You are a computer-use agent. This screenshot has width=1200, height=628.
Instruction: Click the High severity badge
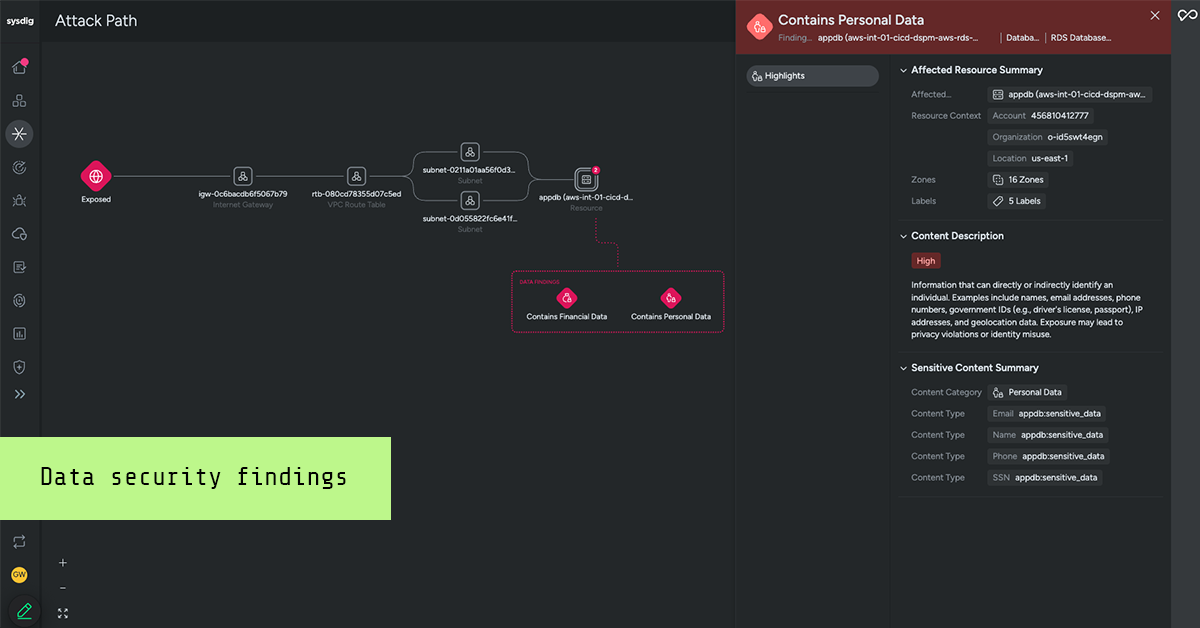pos(925,260)
